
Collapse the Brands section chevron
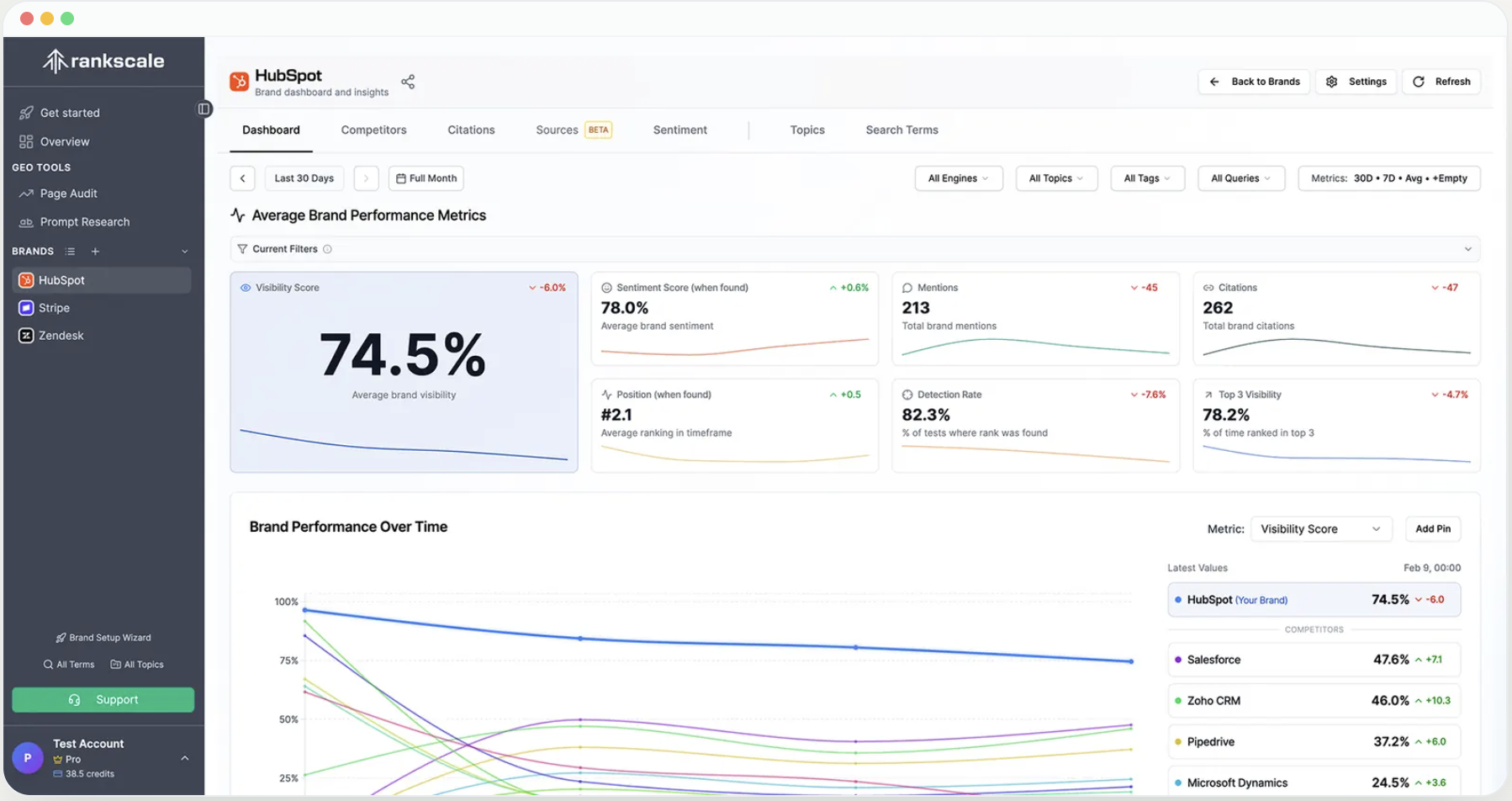185,252
